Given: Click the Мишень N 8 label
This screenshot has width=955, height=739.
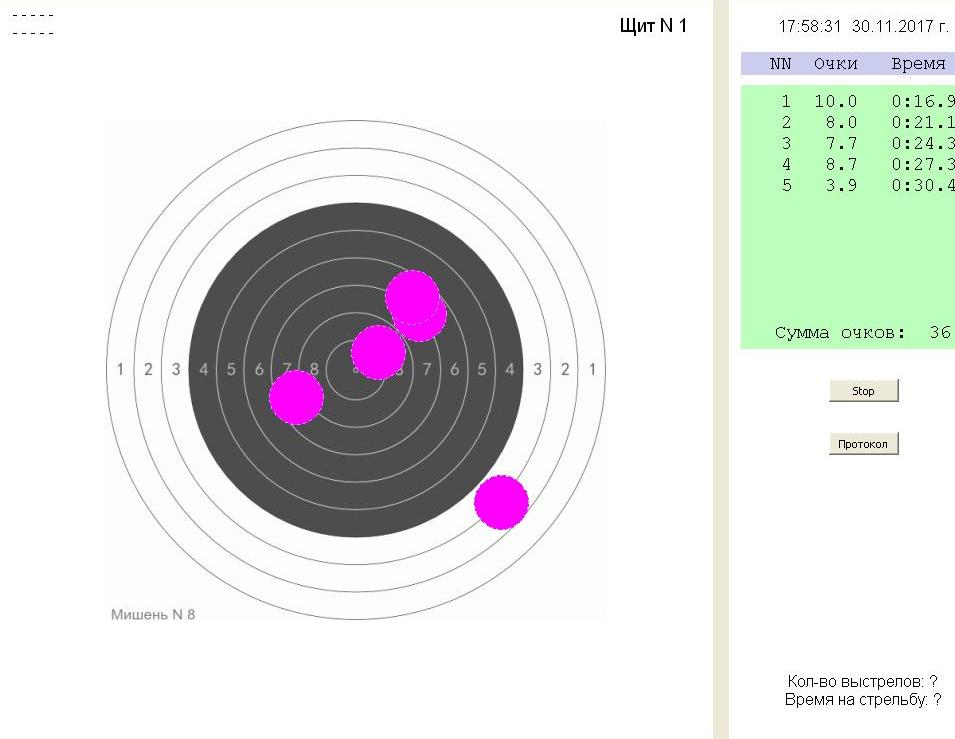Looking at the screenshot, I should pyautogui.click(x=153, y=614).
